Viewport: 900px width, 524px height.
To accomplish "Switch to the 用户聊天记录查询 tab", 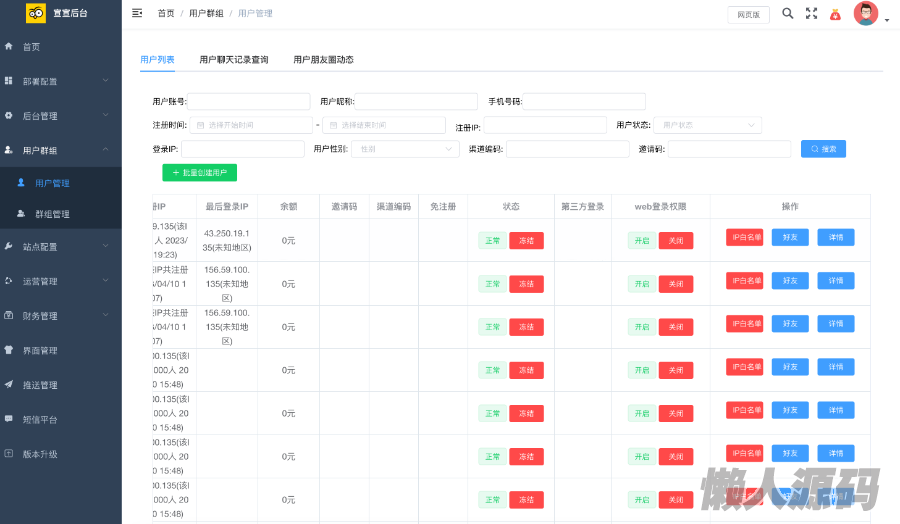I will [x=234, y=60].
